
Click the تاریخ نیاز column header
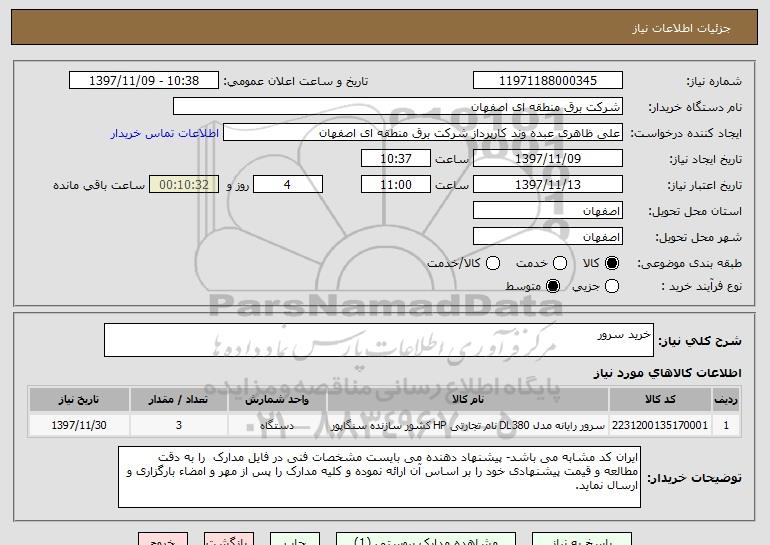tap(79, 400)
